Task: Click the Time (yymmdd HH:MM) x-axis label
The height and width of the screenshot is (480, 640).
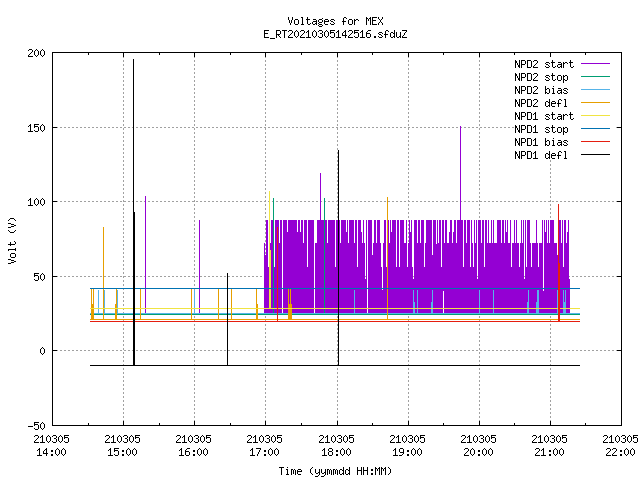Action: click(x=335, y=471)
